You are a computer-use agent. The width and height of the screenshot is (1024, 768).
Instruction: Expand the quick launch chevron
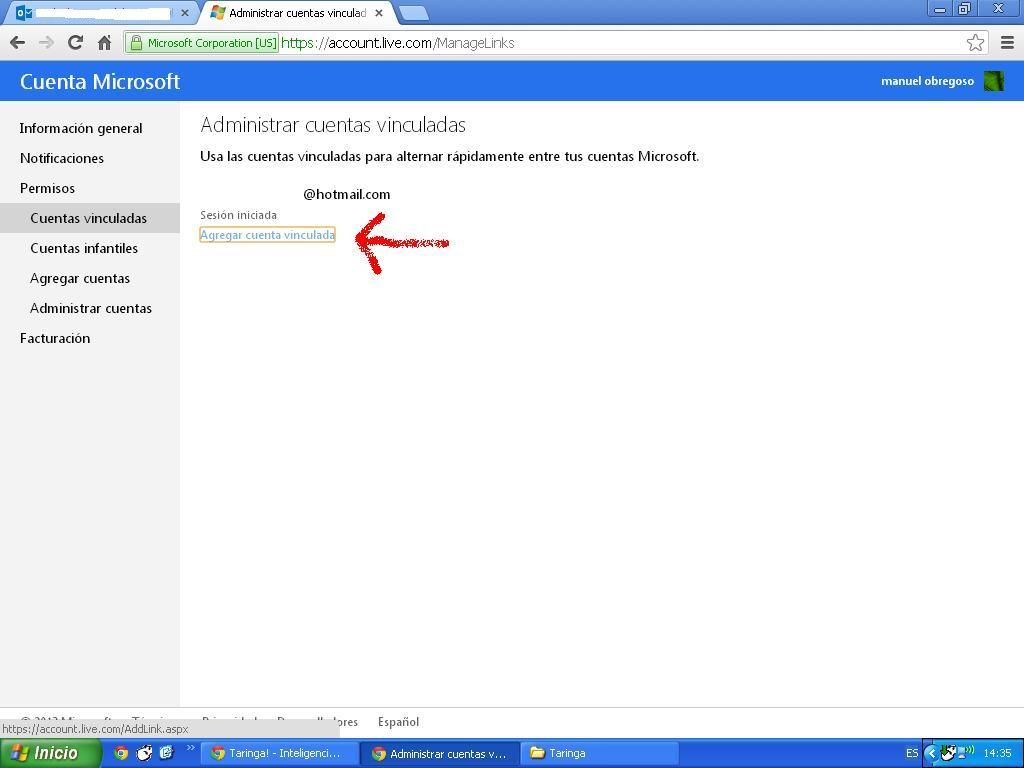click(x=190, y=748)
